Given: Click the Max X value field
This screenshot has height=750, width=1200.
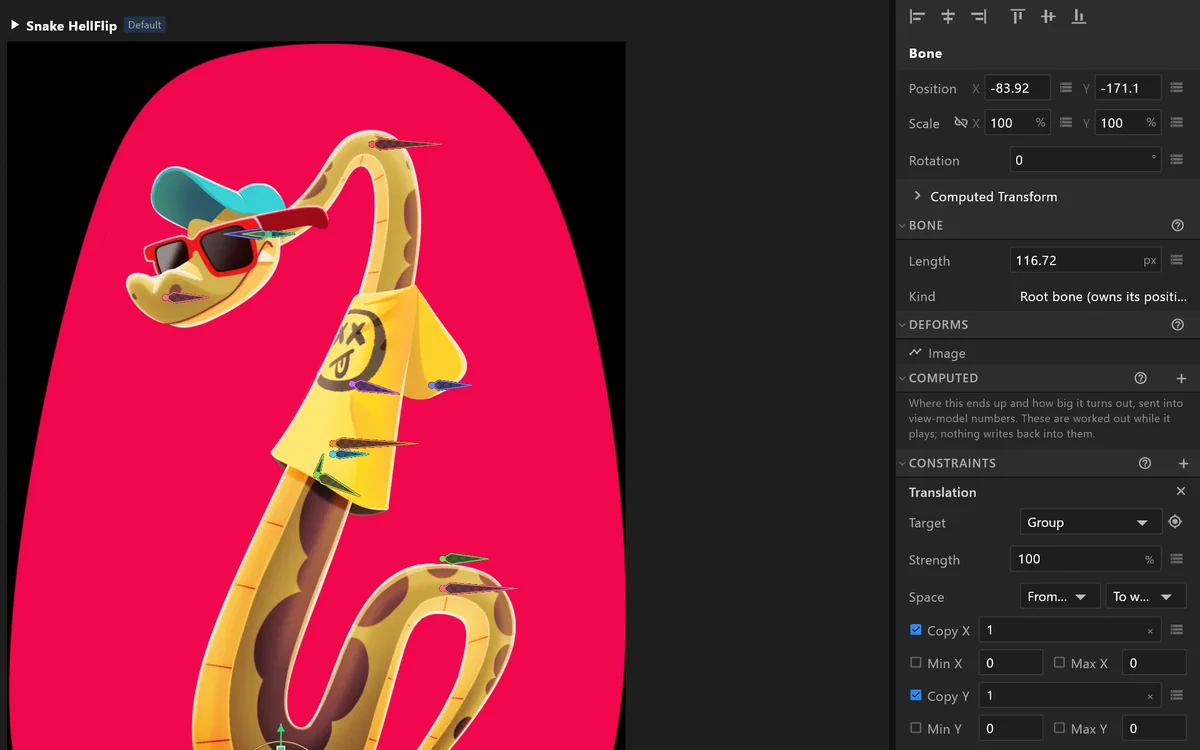Looking at the screenshot, I should (x=1154, y=663).
